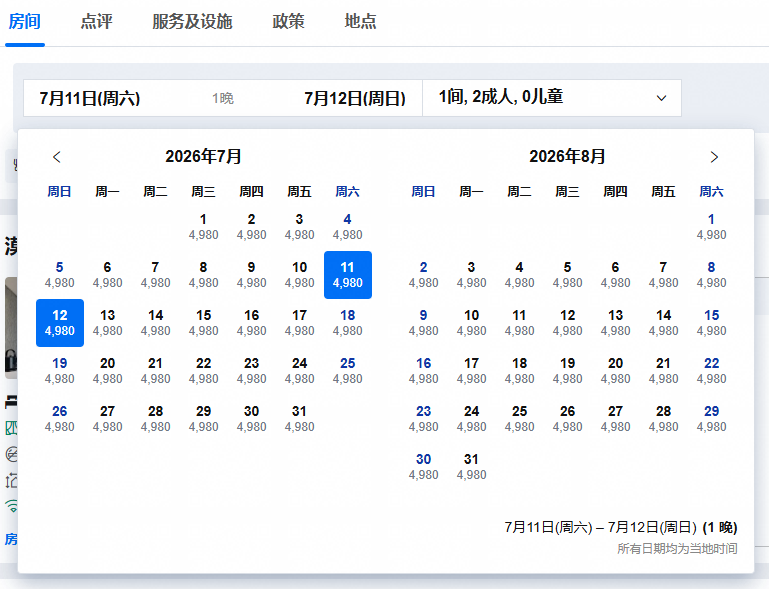The height and width of the screenshot is (589, 769).
Task: Select August 5 in the calendar
Action: (x=567, y=275)
